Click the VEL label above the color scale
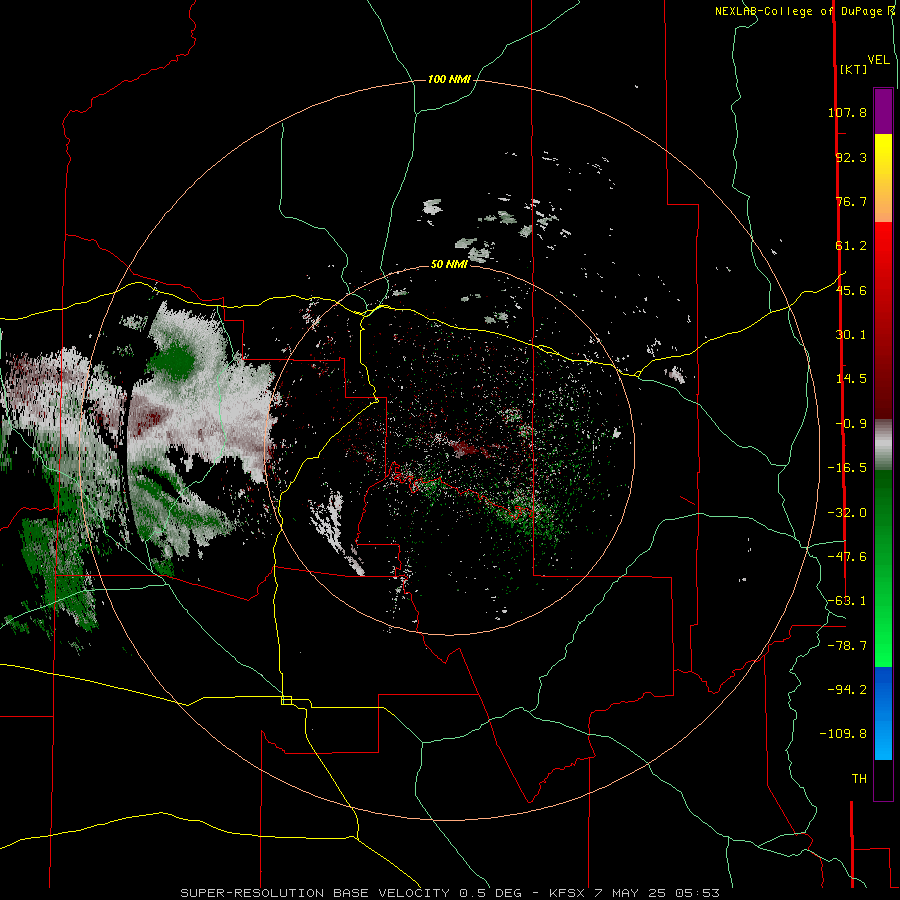Screen dimensions: 900x900 coord(878,60)
